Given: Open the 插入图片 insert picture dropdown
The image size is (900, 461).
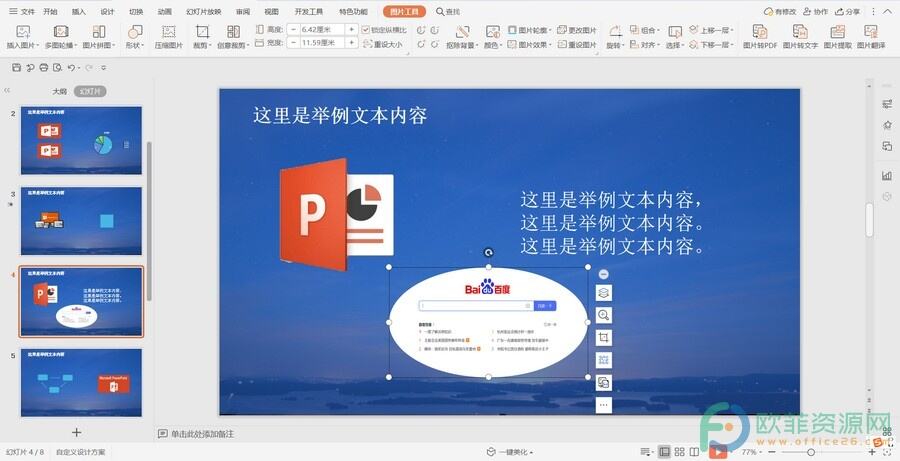Looking at the screenshot, I should click(x=22, y=45).
